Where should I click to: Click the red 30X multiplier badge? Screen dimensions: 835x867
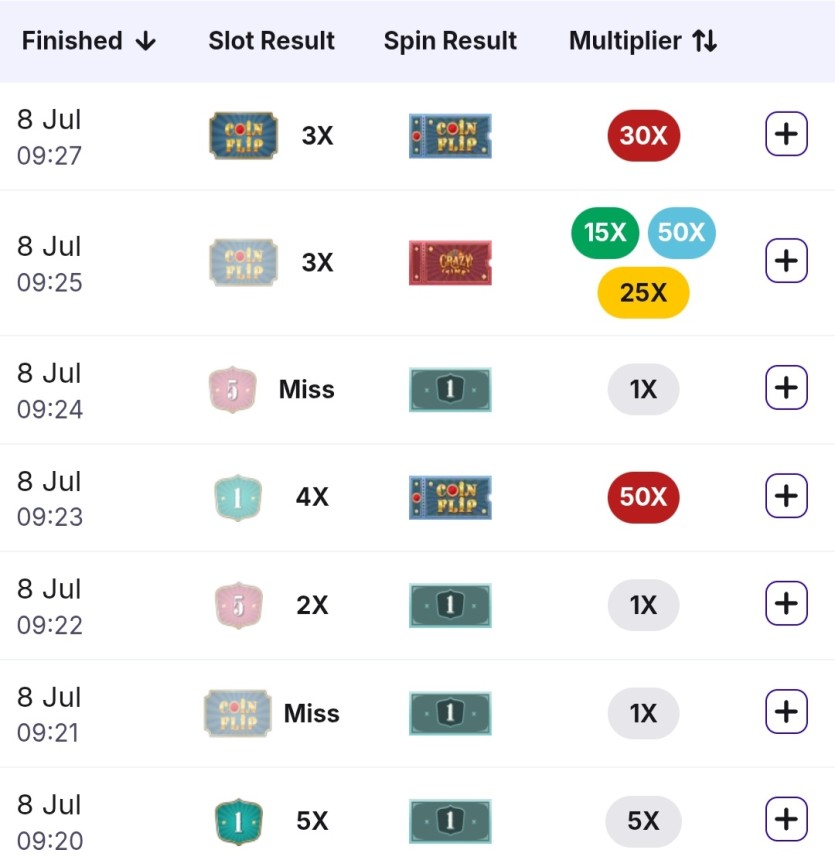click(644, 135)
